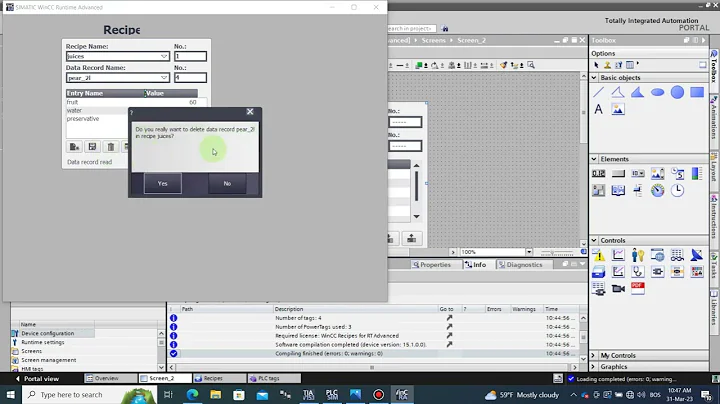Select Screen management in project tree

coord(49,360)
